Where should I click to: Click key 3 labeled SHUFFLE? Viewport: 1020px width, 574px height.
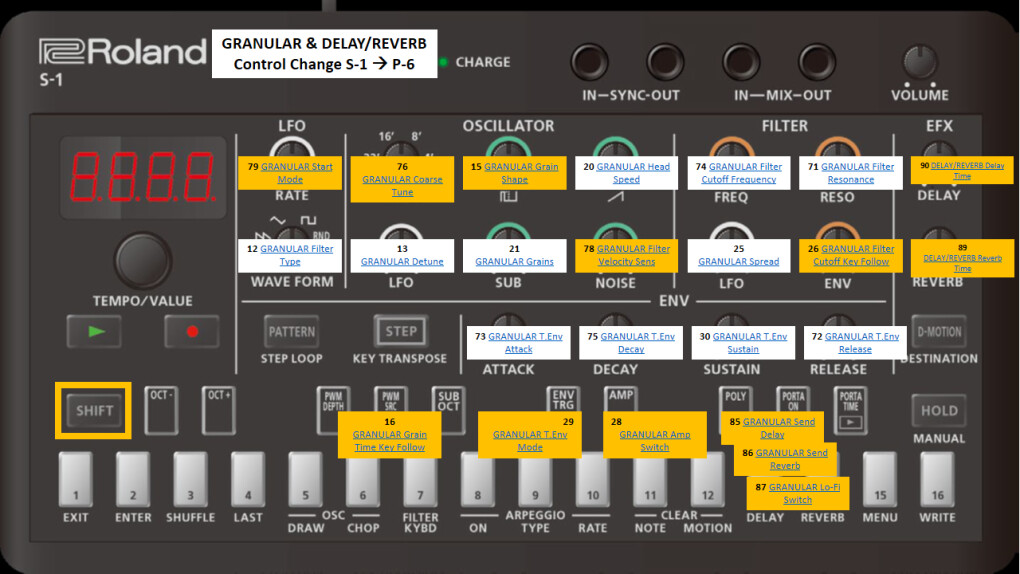click(190, 479)
